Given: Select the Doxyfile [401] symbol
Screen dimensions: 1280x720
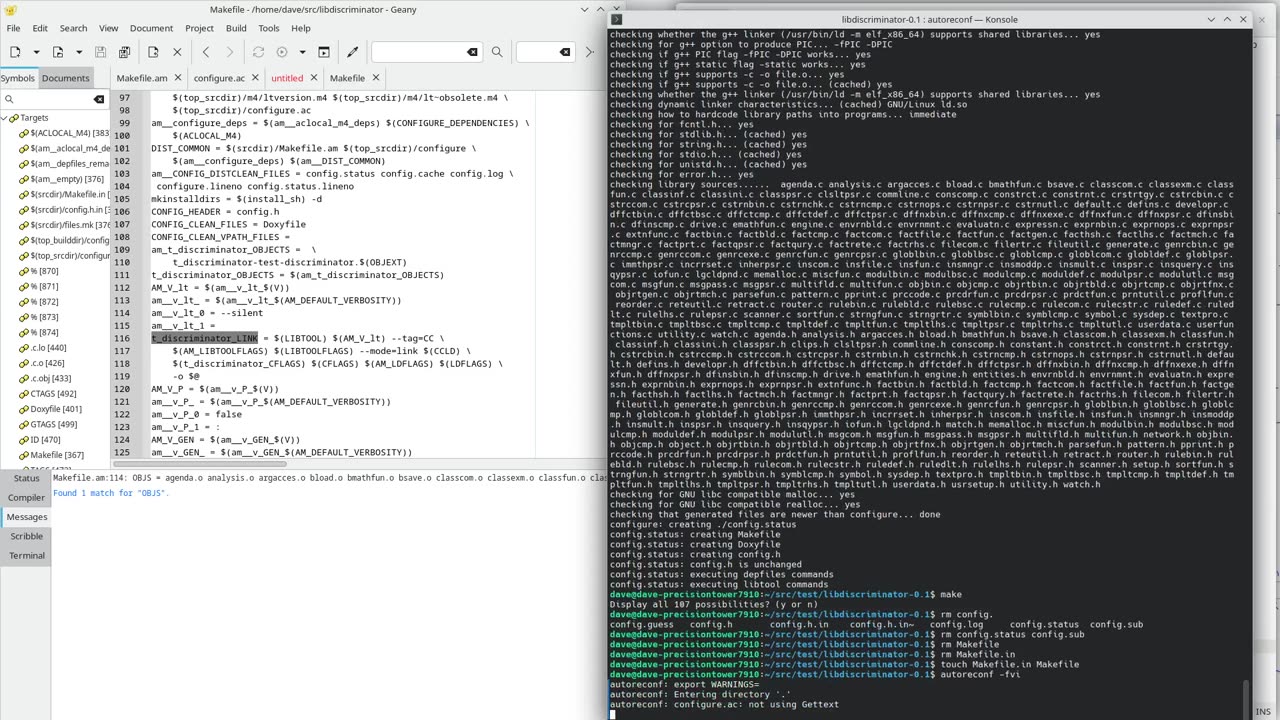Looking at the screenshot, I should pyautogui.click(x=57, y=409).
